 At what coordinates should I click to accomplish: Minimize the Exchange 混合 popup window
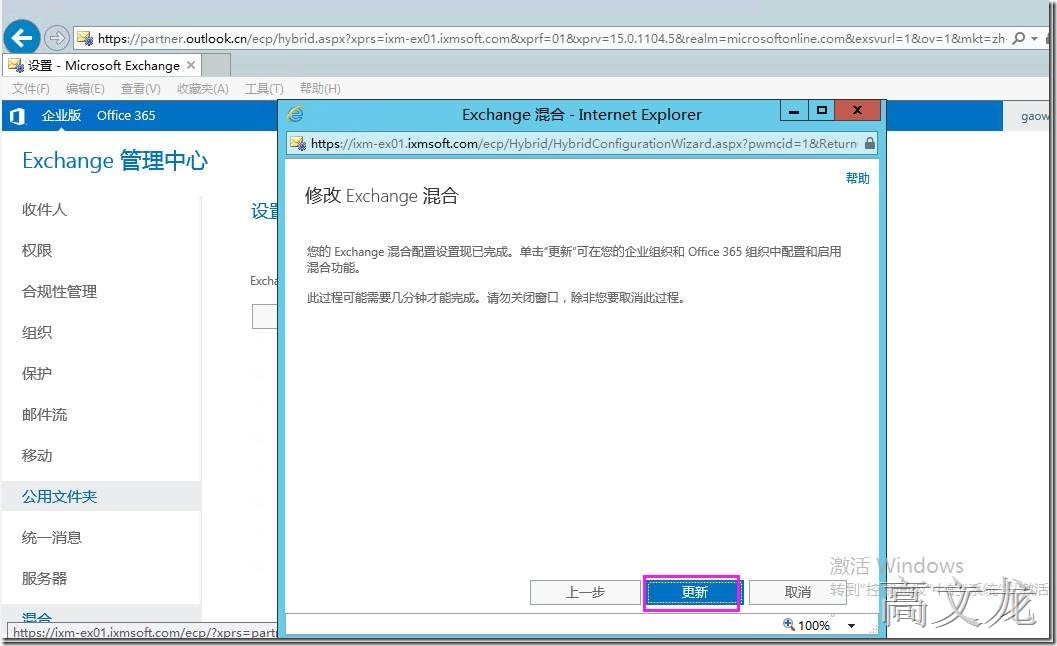click(x=794, y=111)
